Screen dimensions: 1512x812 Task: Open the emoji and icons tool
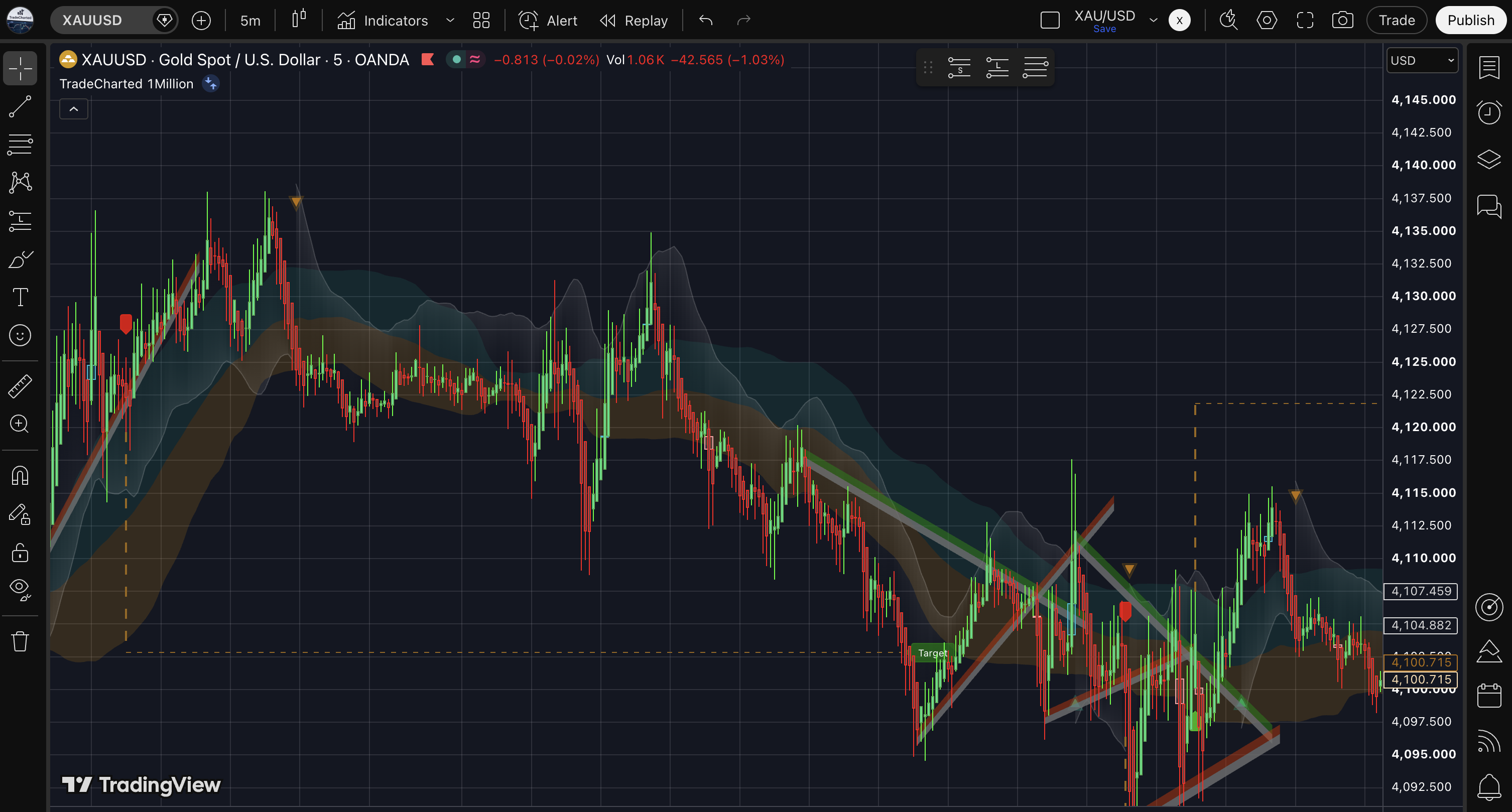(x=20, y=336)
